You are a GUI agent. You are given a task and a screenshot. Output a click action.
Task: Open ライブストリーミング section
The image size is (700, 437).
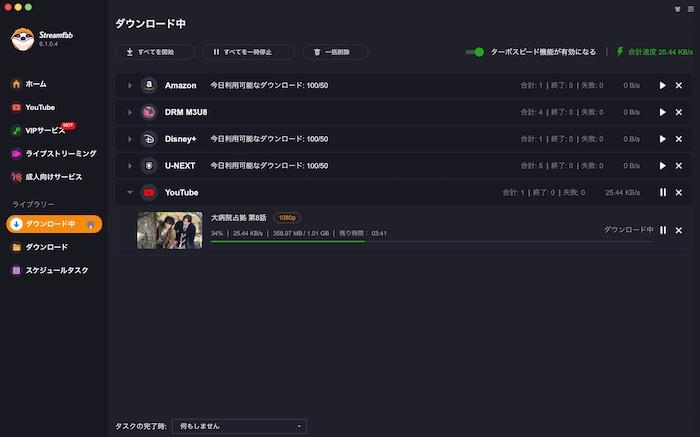pos(54,154)
